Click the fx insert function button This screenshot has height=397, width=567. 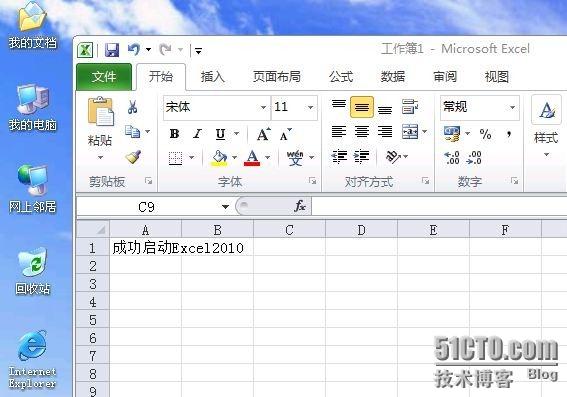coord(300,206)
